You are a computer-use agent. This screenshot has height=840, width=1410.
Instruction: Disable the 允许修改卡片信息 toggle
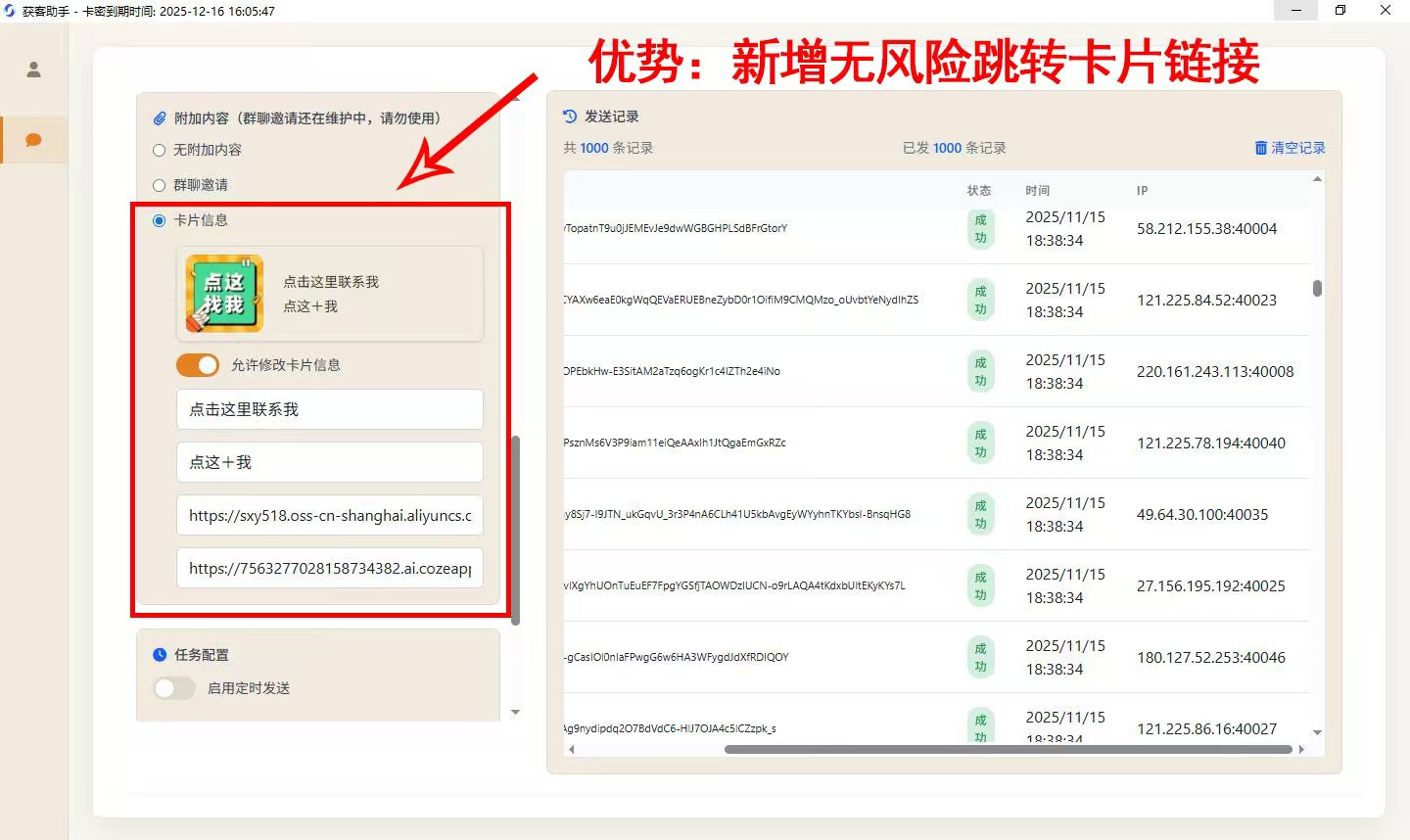click(x=198, y=365)
